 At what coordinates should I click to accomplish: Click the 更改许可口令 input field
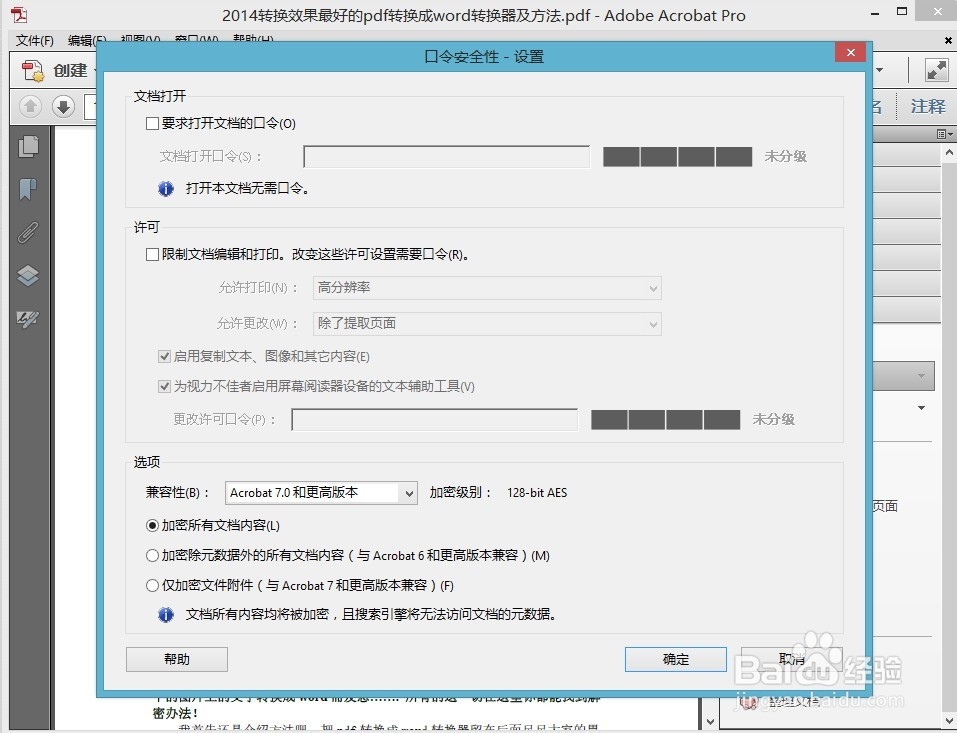pyautogui.click(x=435, y=420)
